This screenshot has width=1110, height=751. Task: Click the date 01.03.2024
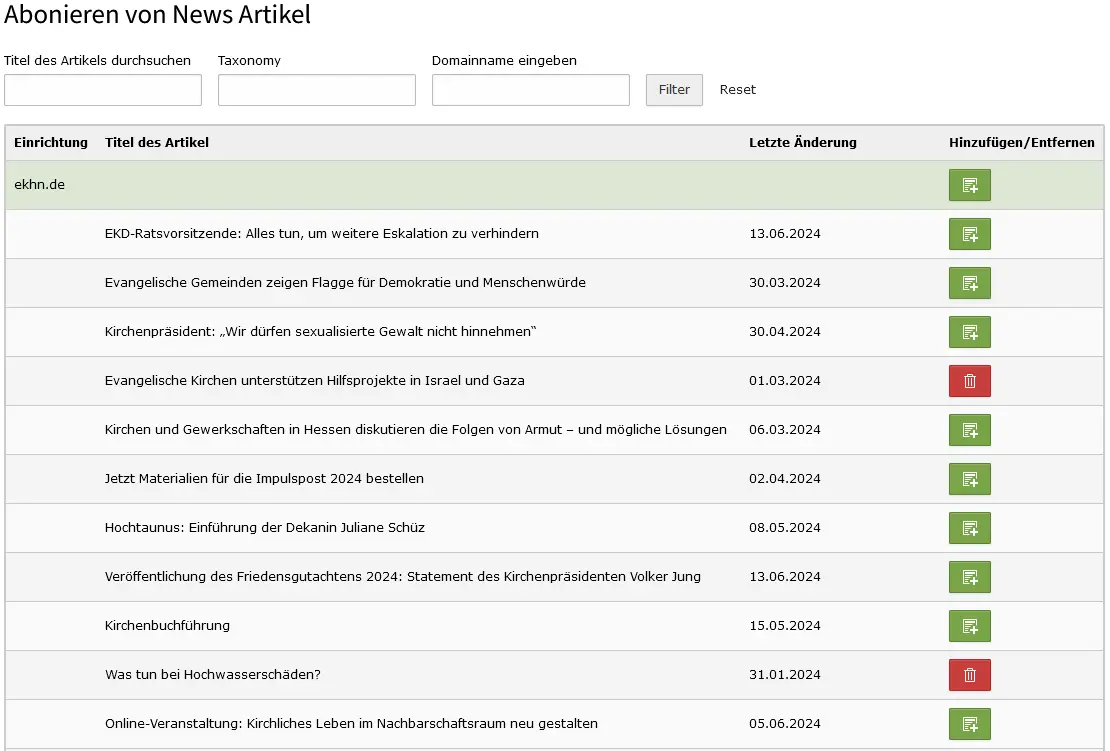coord(784,381)
